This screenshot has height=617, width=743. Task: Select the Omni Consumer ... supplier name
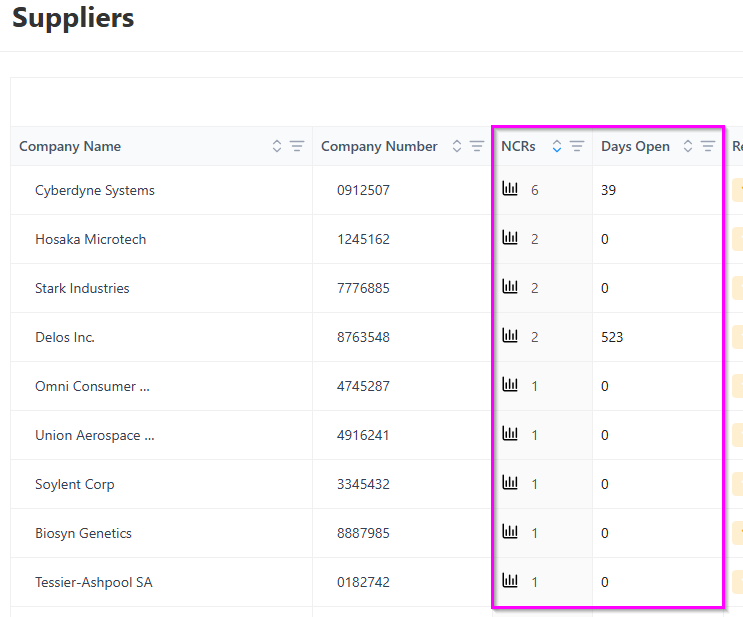[92, 386]
